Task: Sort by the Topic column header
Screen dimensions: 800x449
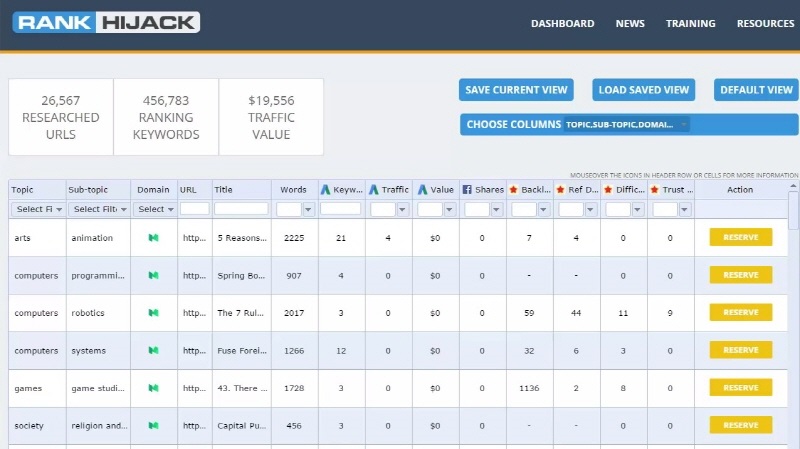Action: point(22,190)
